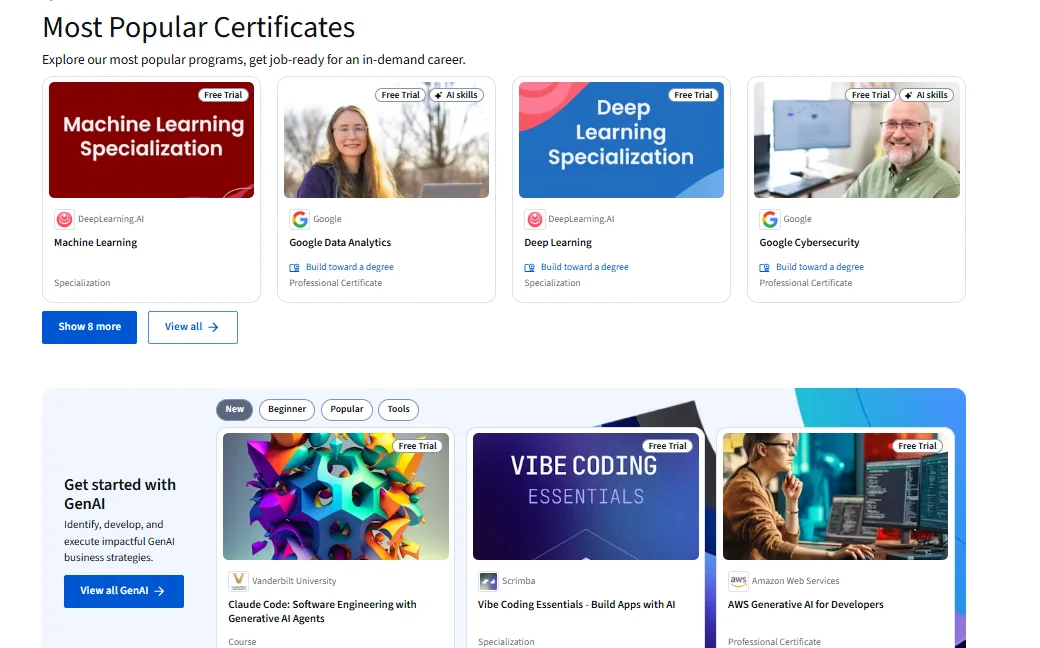Viewport: 1040px width, 648px height.
Task: Click DeepLearning.AI logo on Machine Learning card
Action: (x=64, y=219)
